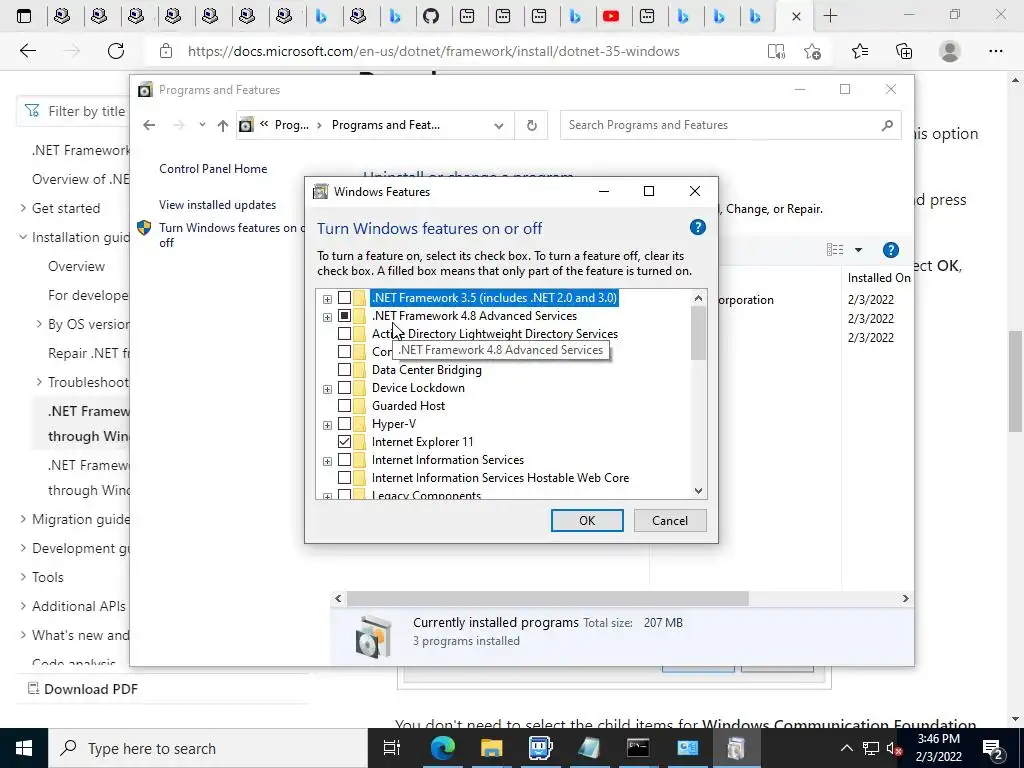
Task: Click the Edge profile avatar
Action: [x=950, y=51]
